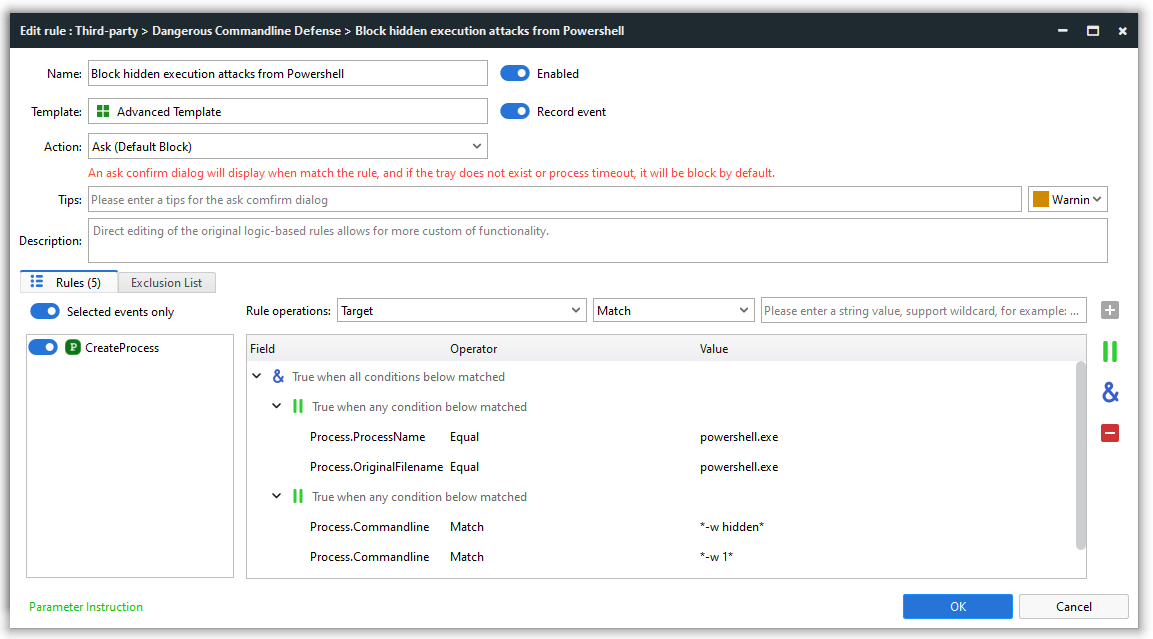The height and width of the screenshot is (639, 1153).
Task: Switch to the Exclusion List tab
Action: pyautogui.click(x=166, y=283)
